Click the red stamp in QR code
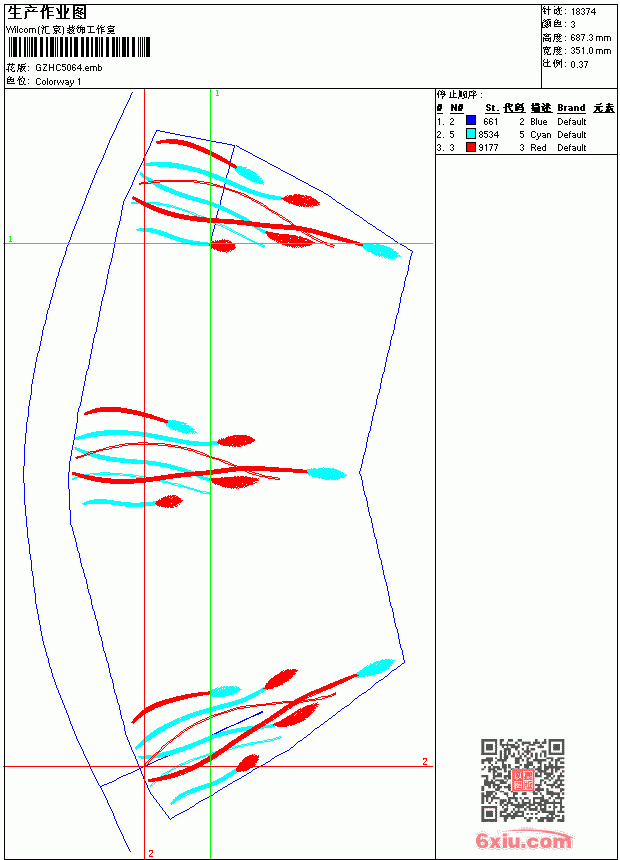The image size is (620, 860). click(522, 780)
